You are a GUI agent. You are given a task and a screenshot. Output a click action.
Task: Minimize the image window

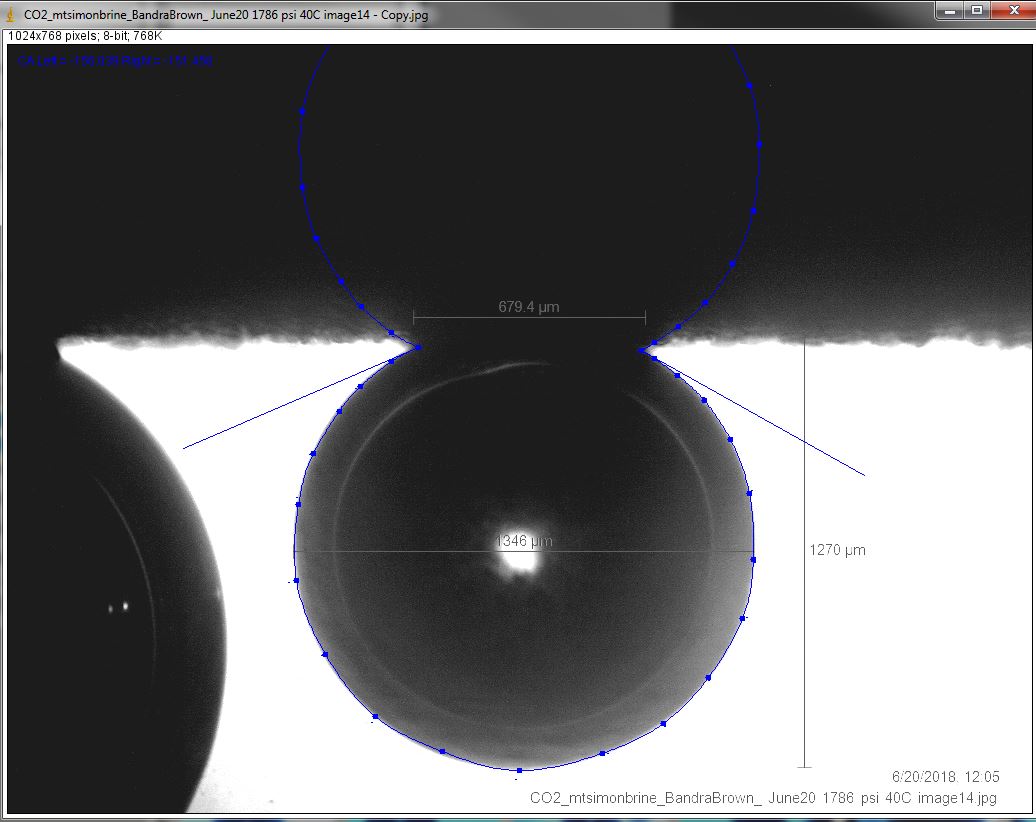point(949,11)
